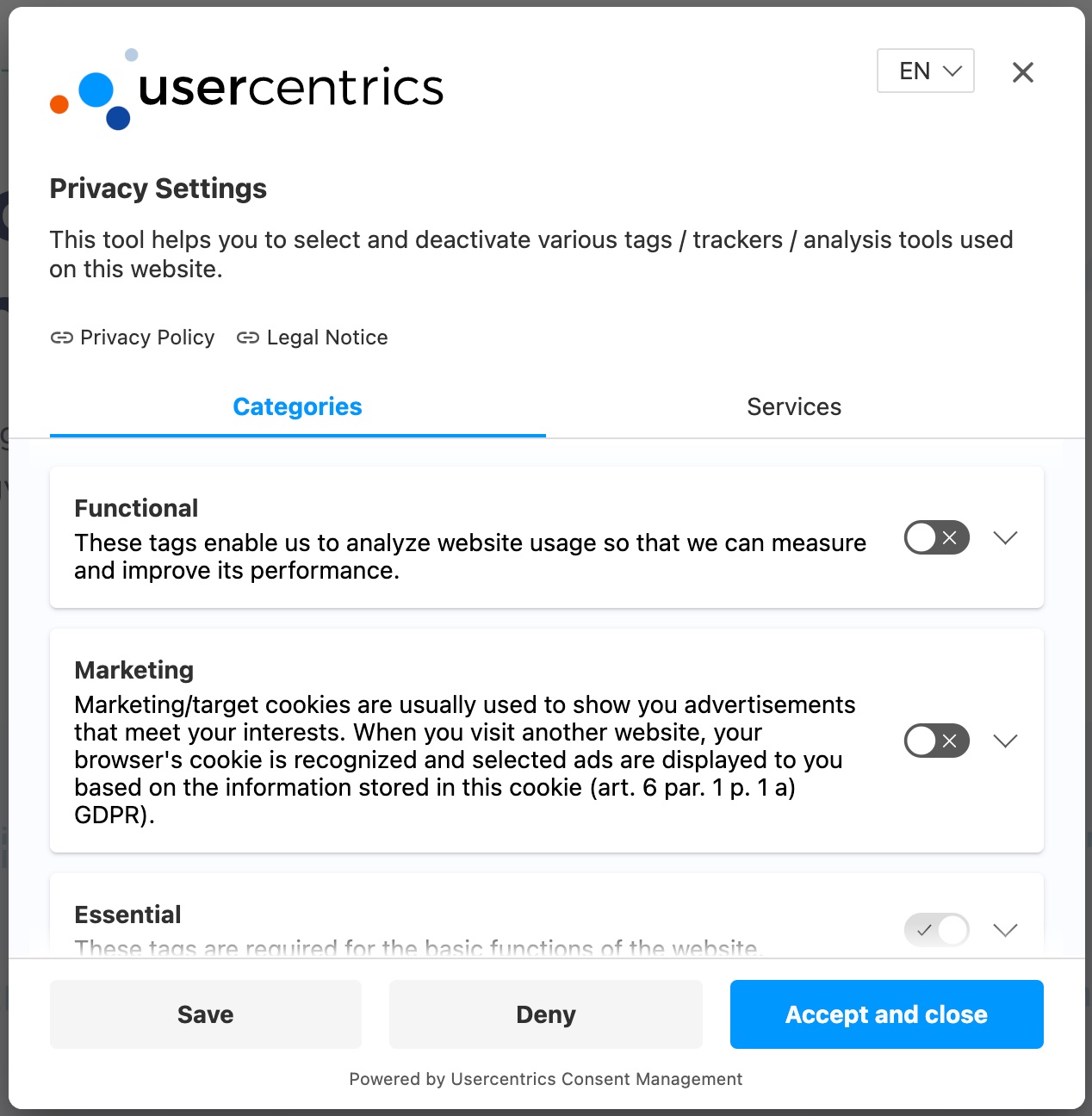Image resolution: width=1092 pixels, height=1116 pixels.
Task: Expand the Marketing category details
Action: [x=1005, y=741]
